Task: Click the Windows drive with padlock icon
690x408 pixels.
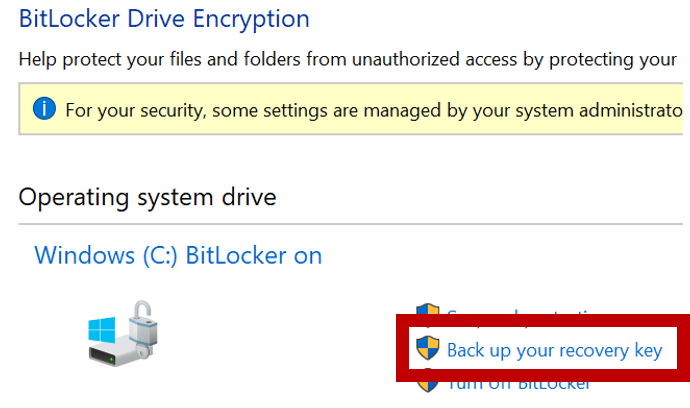Action: pos(123,333)
